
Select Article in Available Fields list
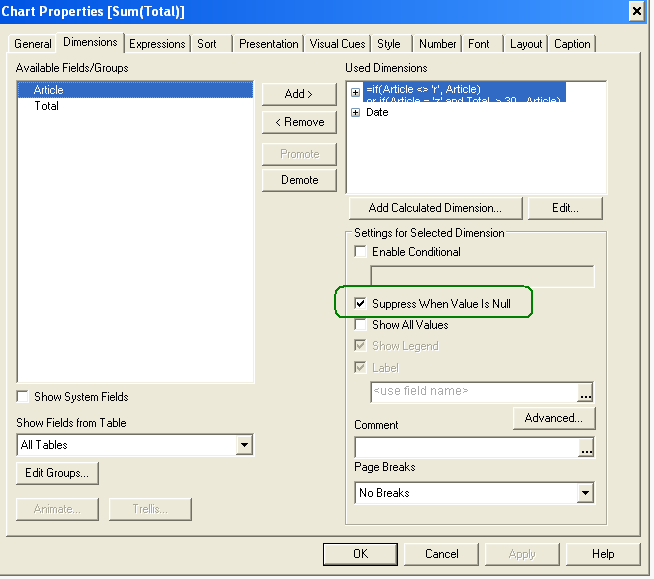[135, 90]
